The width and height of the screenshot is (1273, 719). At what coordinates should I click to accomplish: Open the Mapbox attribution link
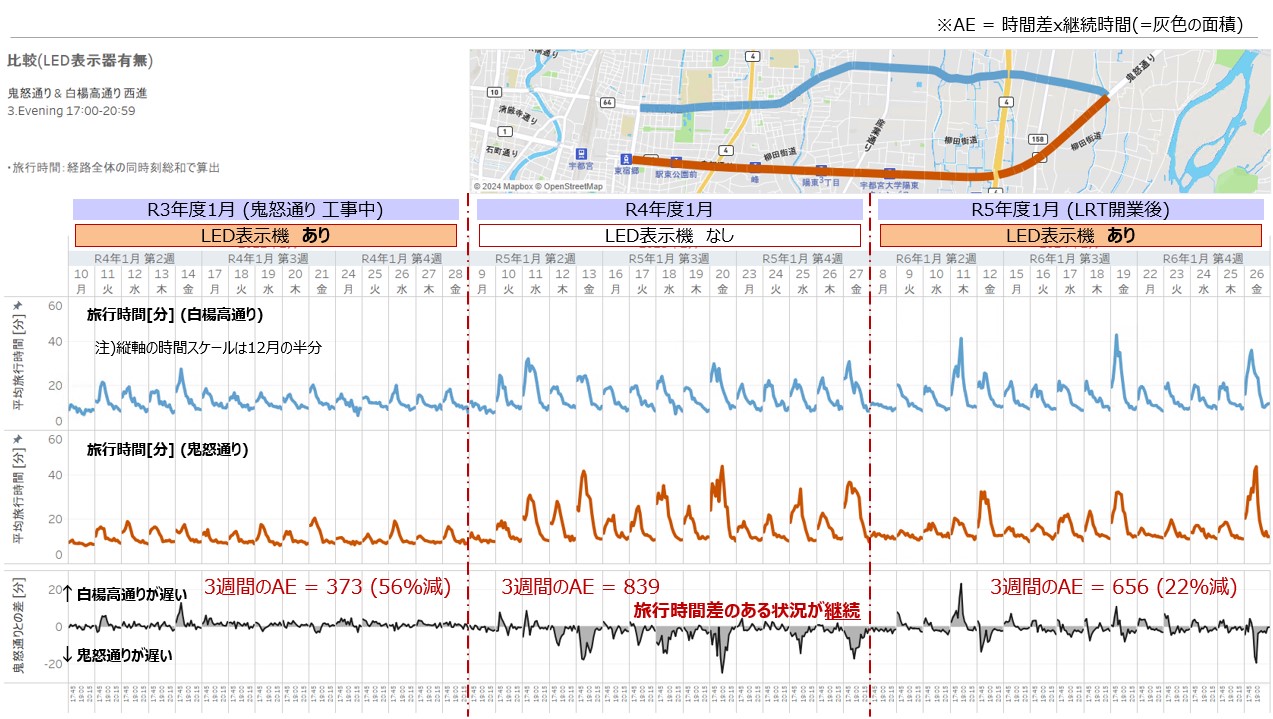(503, 186)
